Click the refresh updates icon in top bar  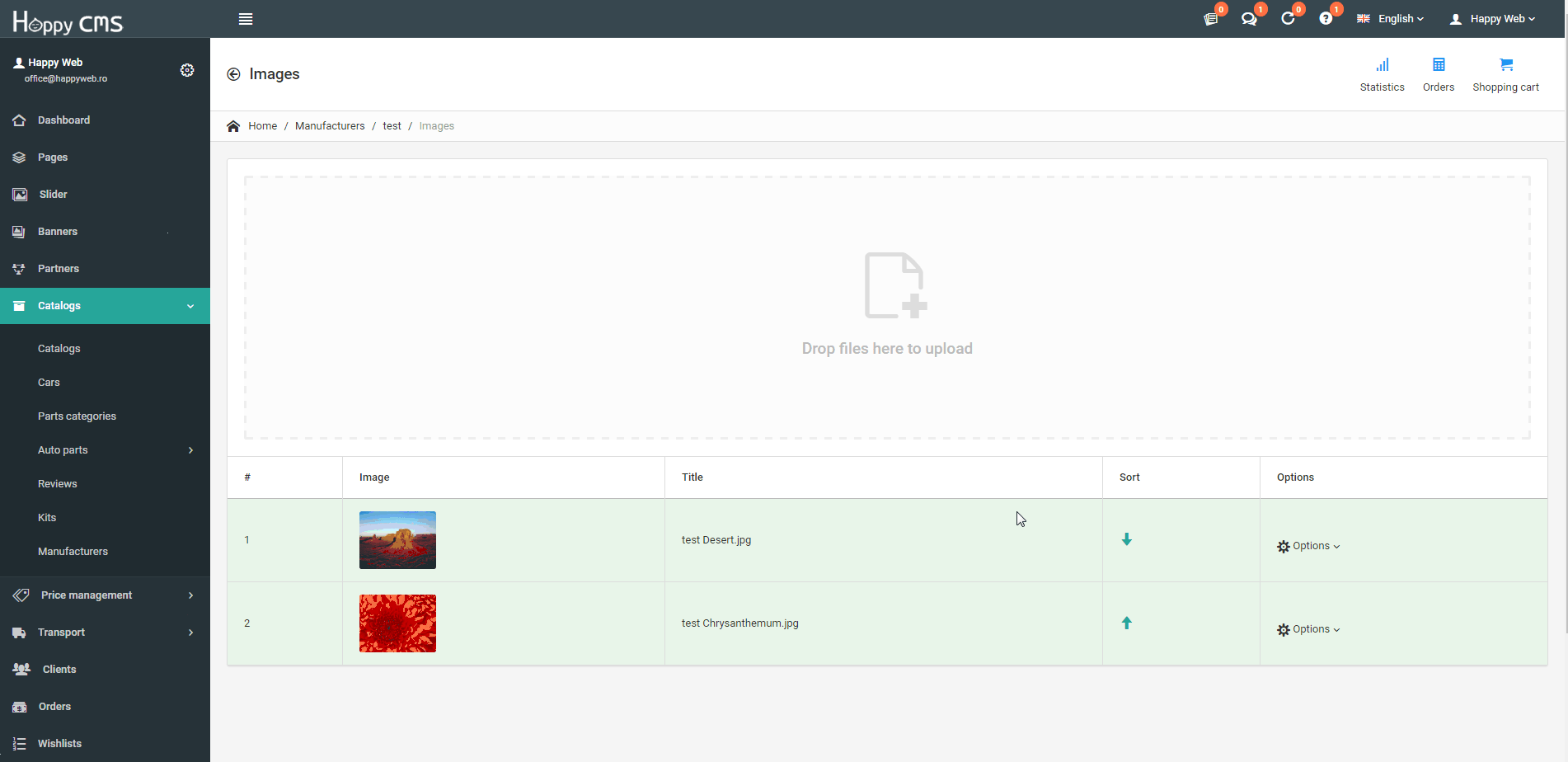coord(1288,19)
